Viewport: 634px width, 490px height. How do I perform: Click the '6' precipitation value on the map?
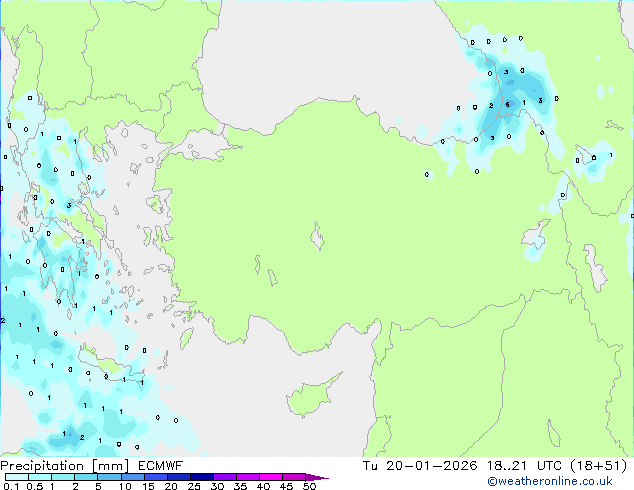pyautogui.click(x=507, y=105)
